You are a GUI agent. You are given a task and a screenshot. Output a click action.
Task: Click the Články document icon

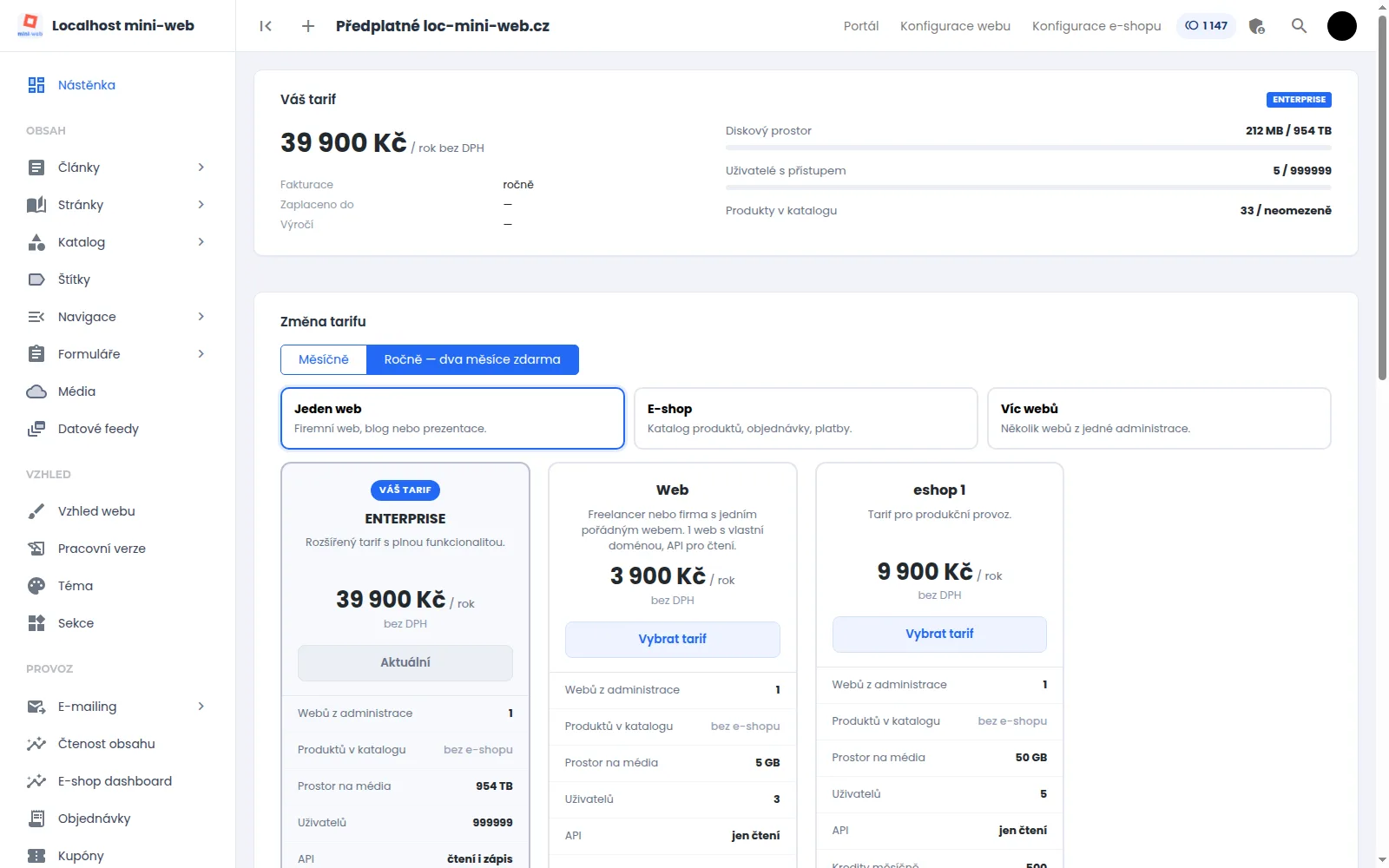pos(36,168)
